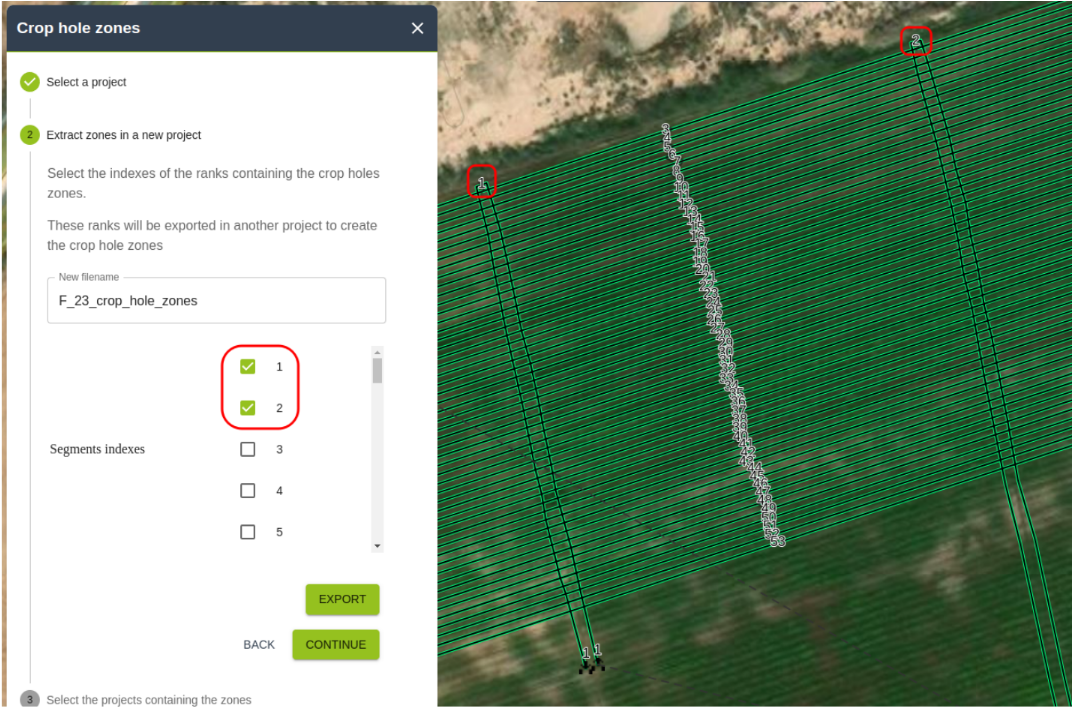Click the green checkmark step 1 icon
Viewport: 1077px width, 707px height.
pyautogui.click(x=30, y=82)
